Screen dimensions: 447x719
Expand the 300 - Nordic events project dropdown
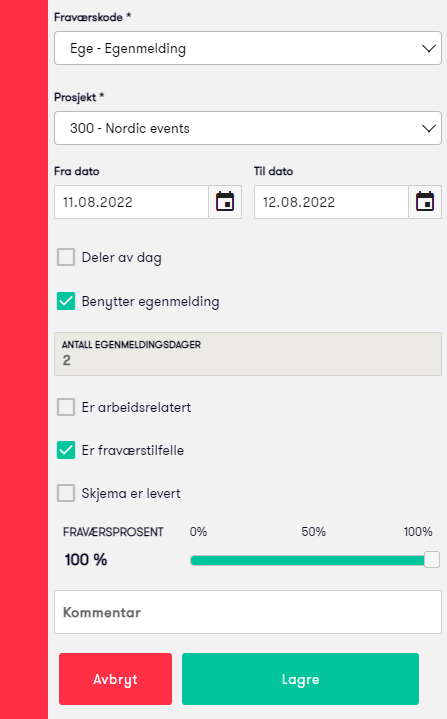[248, 128]
